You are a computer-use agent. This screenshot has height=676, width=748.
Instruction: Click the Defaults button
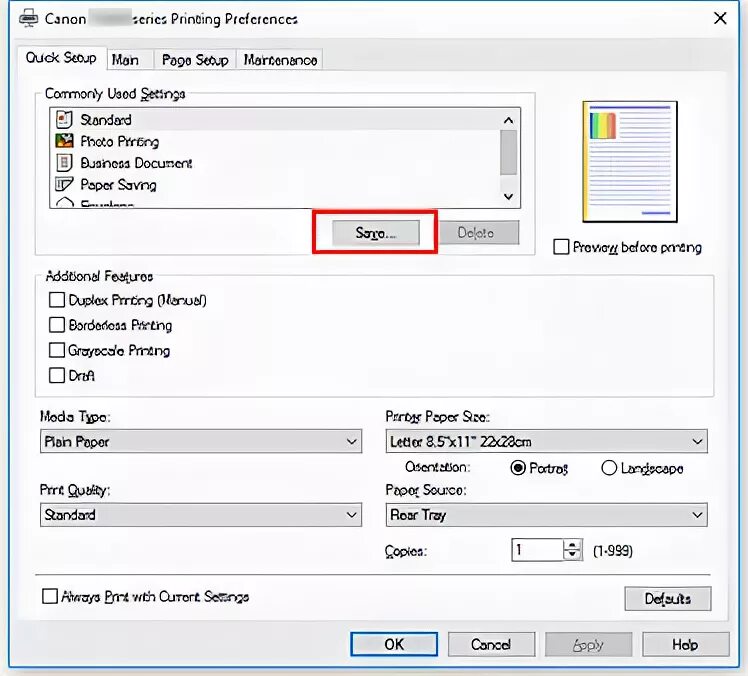pyautogui.click(x=668, y=598)
